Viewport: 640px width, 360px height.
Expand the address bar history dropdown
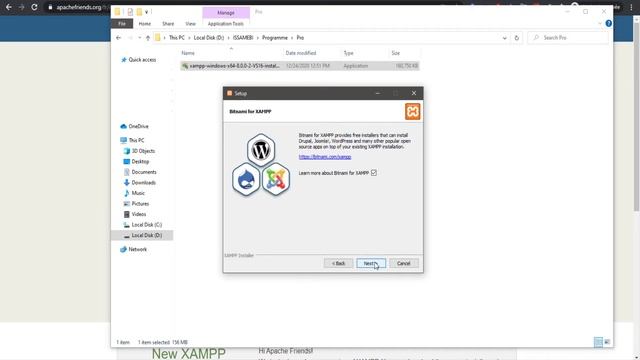coord(504,38)
